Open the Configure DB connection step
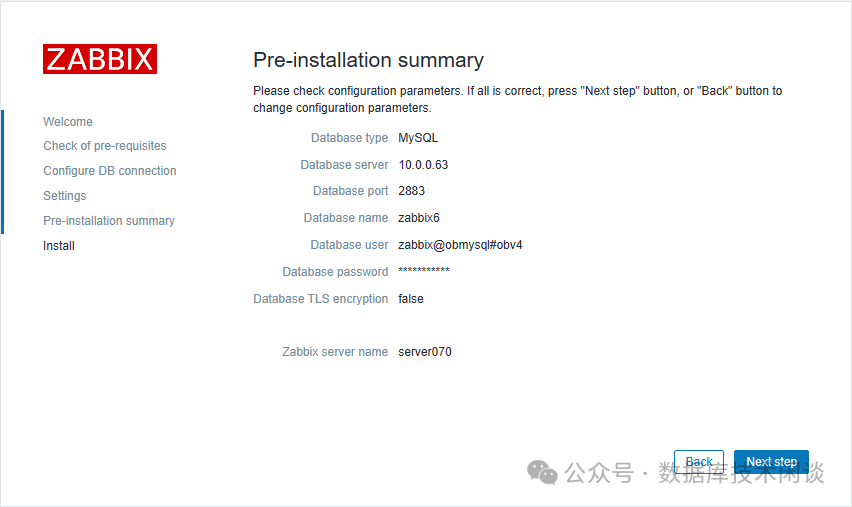 pos(110,171)
